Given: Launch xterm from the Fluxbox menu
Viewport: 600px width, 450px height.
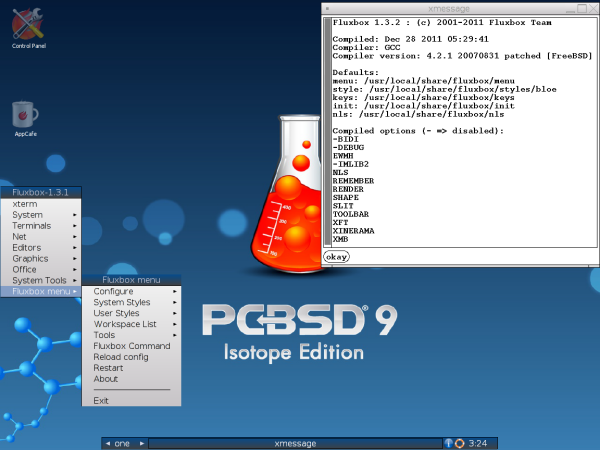Looking at the screenshot, I should [x=41, y=204].
